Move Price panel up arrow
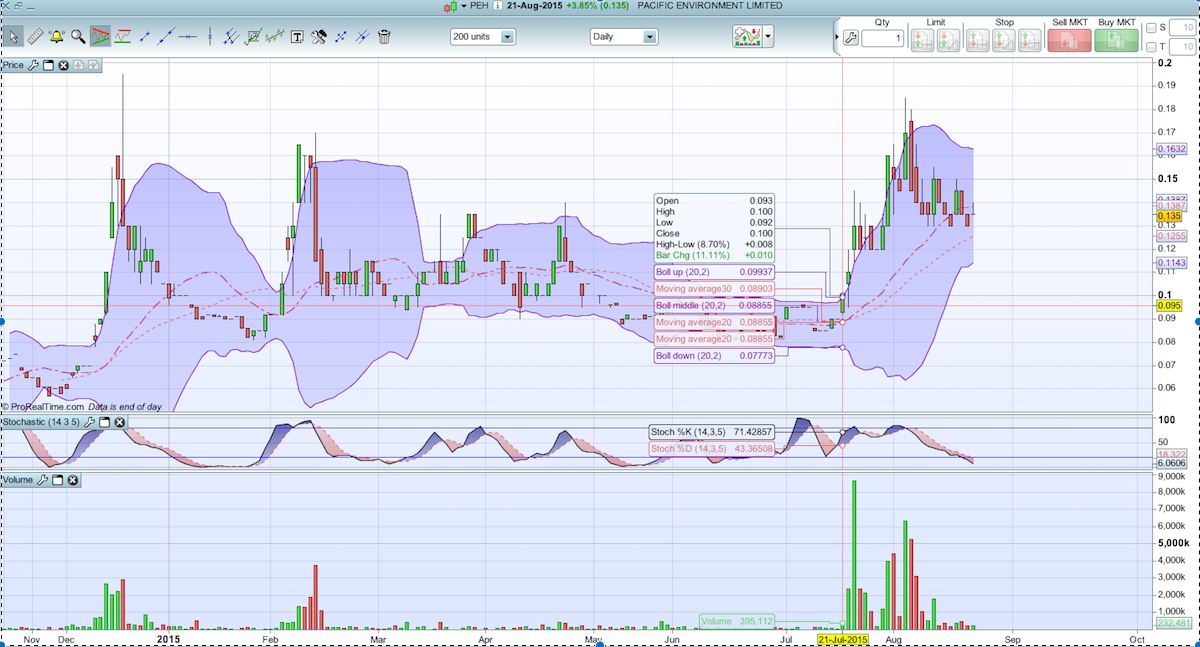The height and width of the screenshot is (647, 1200). click(x=93, y=65)
